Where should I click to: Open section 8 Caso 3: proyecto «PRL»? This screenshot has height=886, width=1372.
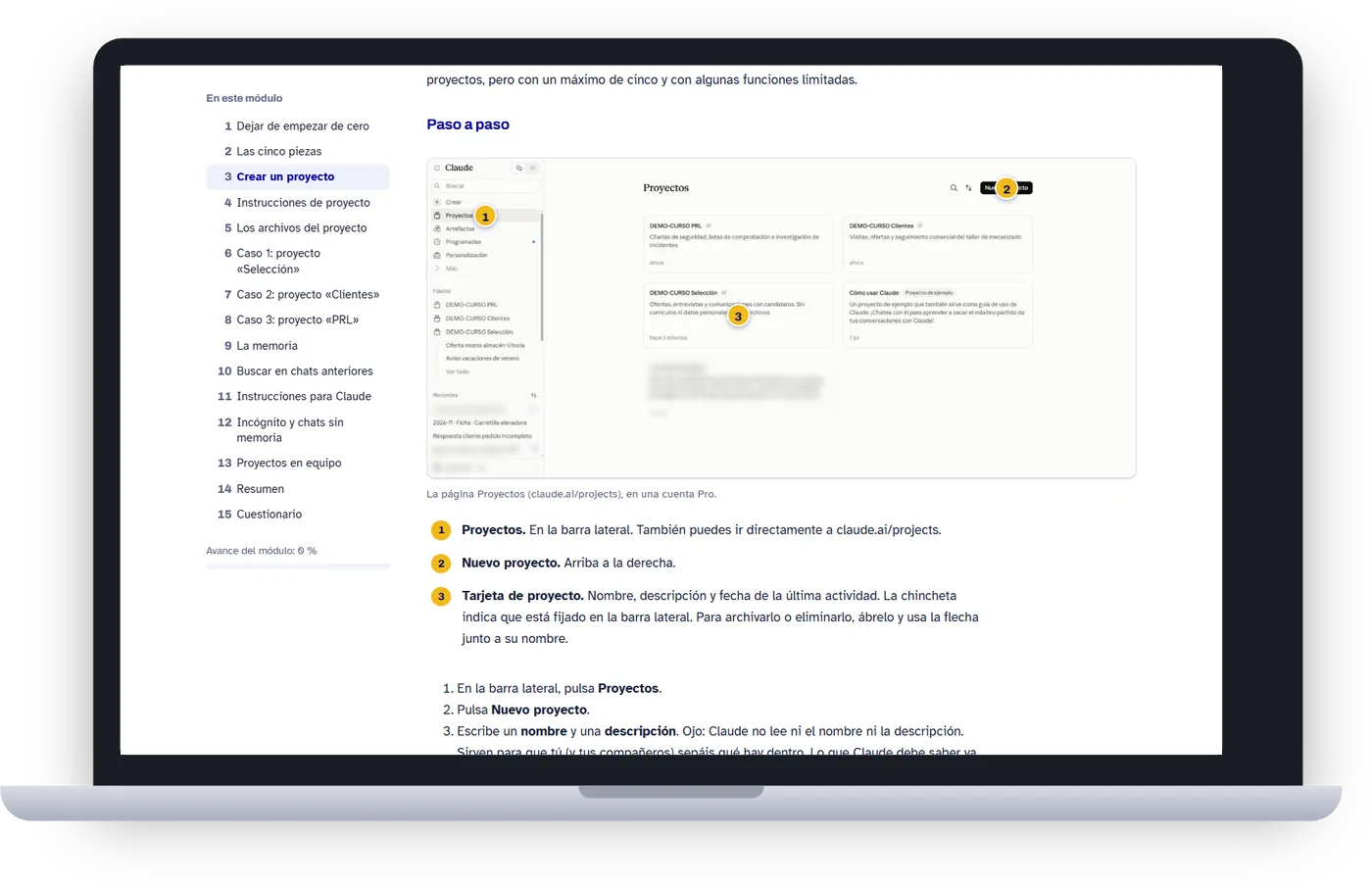297,320
